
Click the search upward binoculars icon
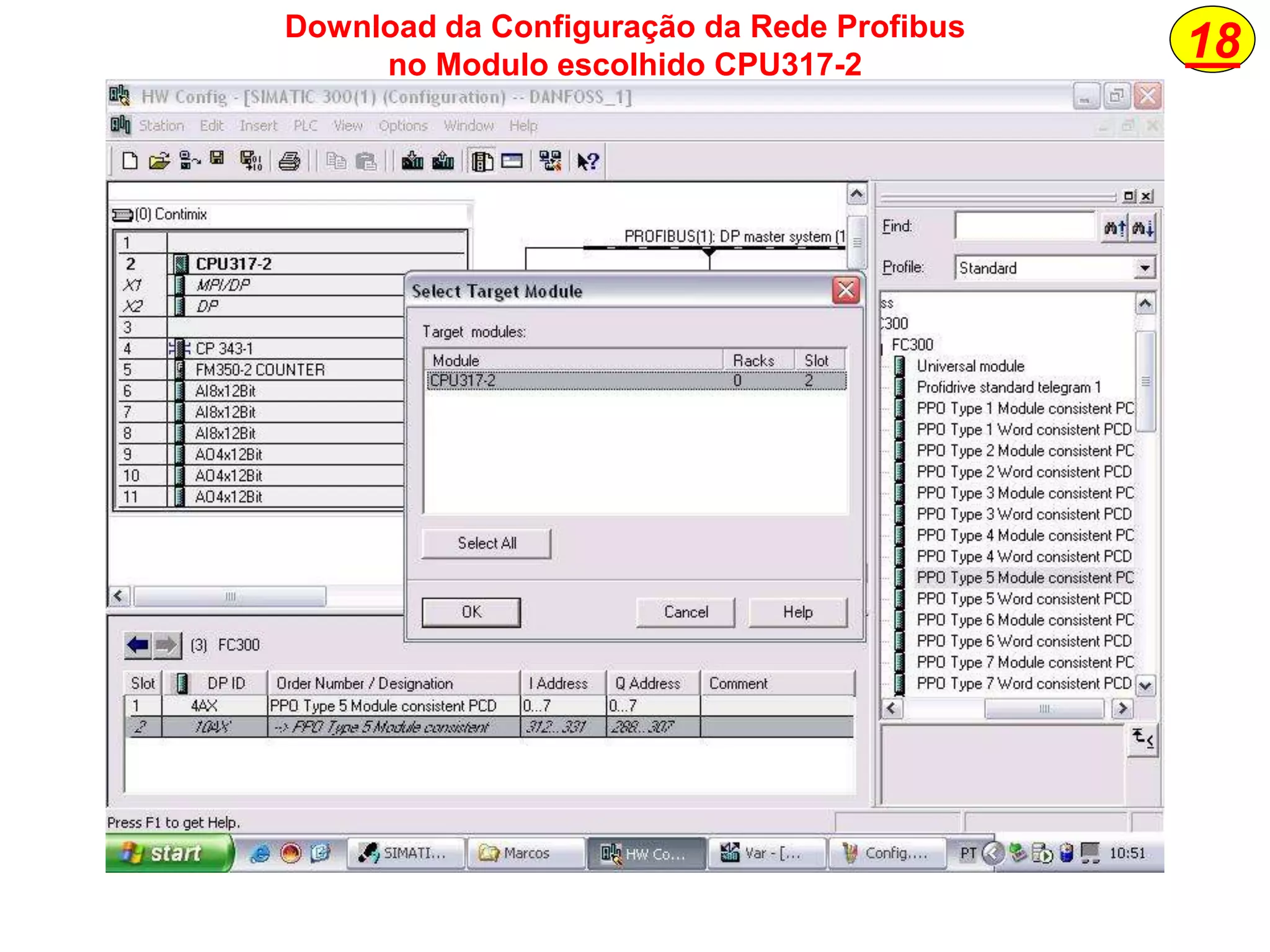click(1114, 228)
